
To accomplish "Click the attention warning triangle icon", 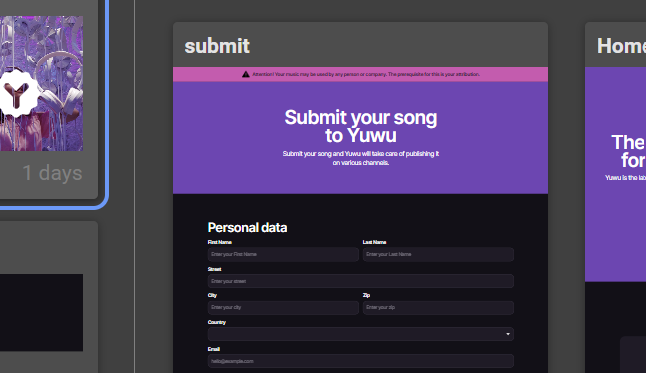I will 246,74.
